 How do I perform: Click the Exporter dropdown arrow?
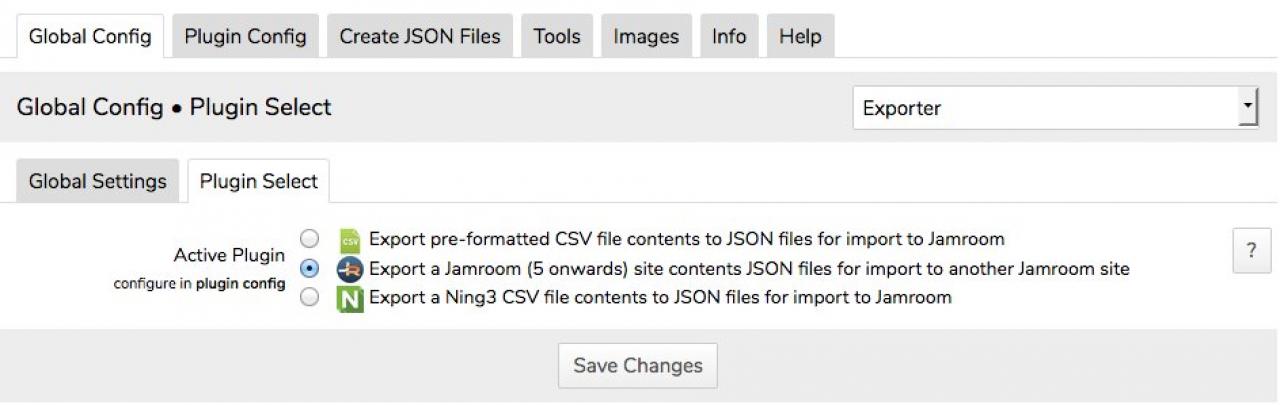1247,107
